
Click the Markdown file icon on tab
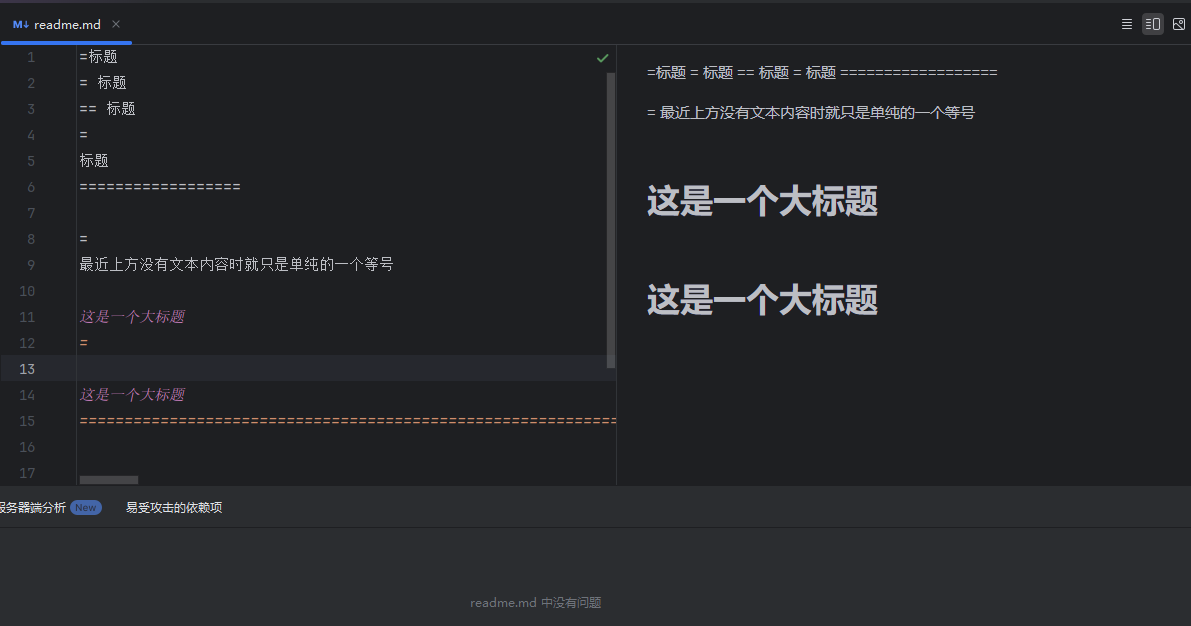point(20,24)
